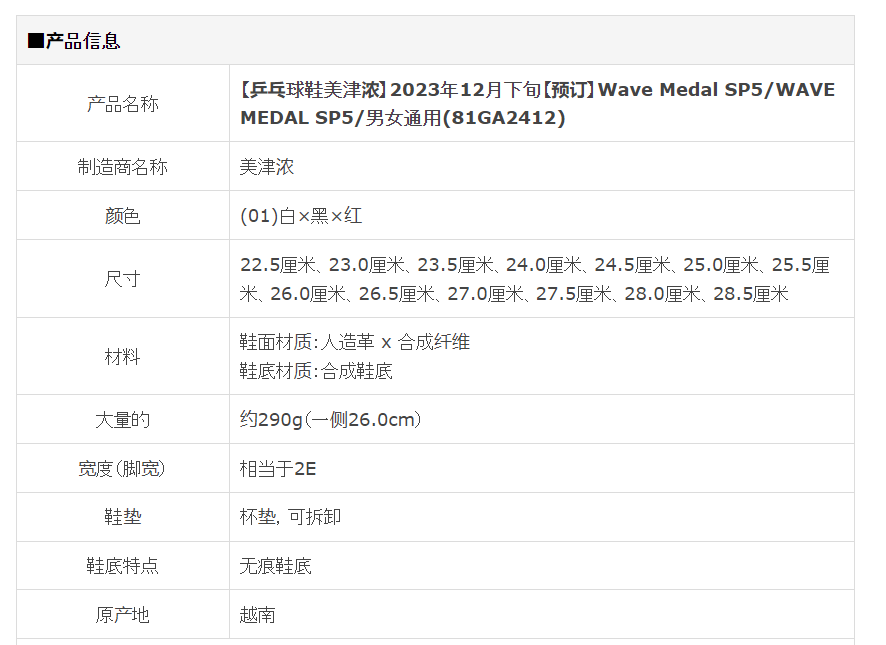The height and width of the screenshot is (645, 886).
Task: Click the '尺寸' row label
Action: [123, 279]
